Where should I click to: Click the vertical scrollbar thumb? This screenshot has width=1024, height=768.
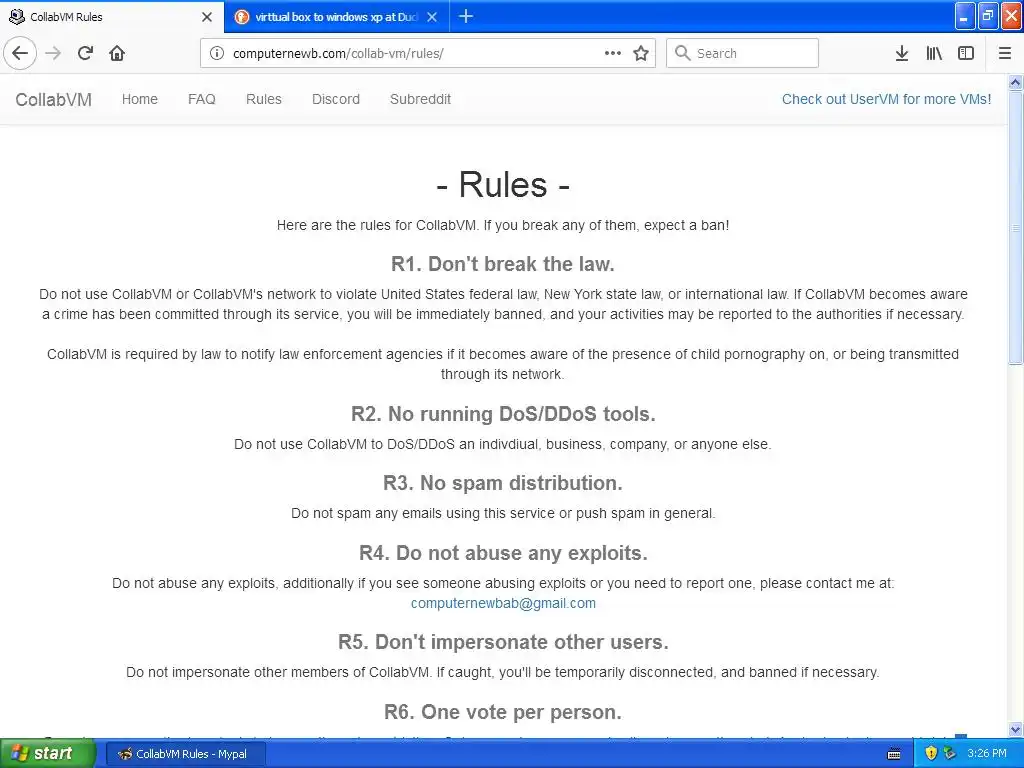(x=1016, y=227)
